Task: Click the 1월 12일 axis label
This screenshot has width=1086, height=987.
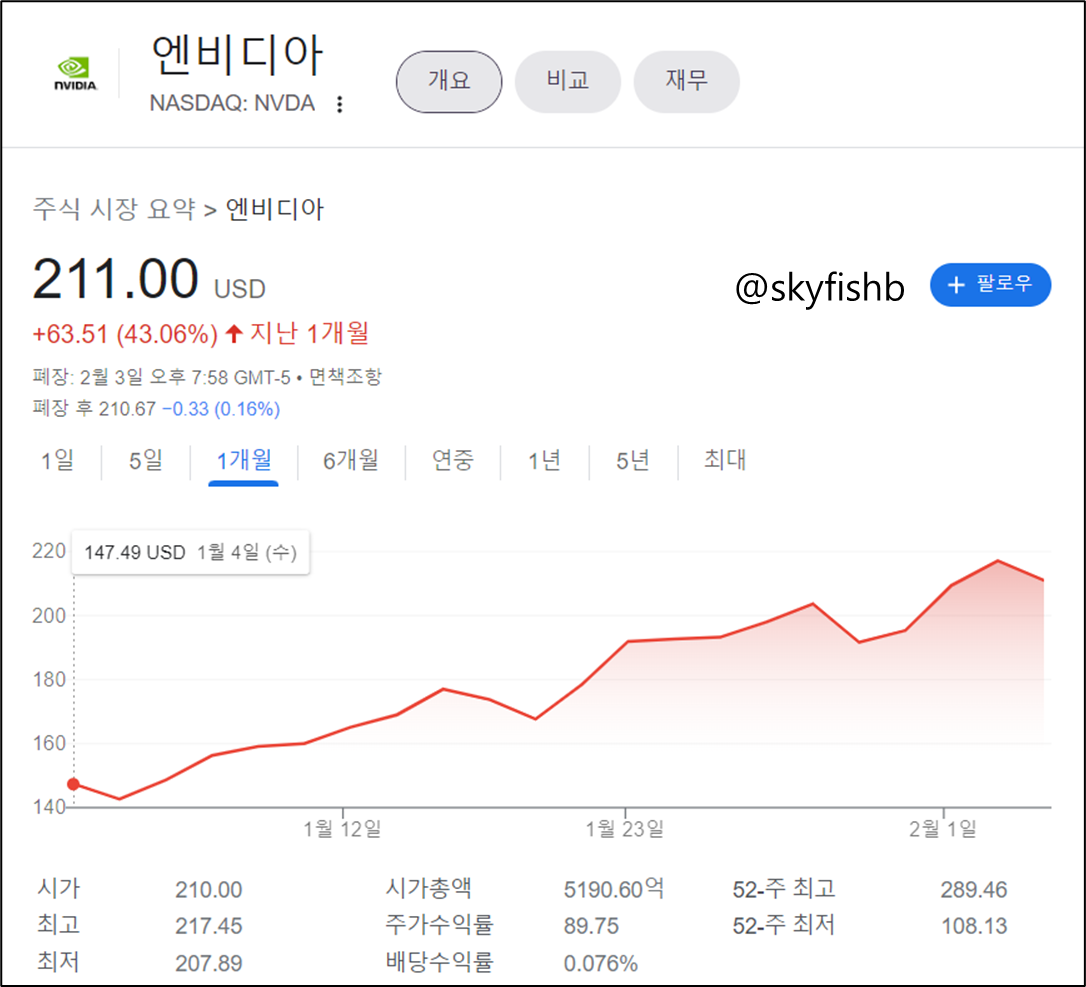Action: [x=342, y=829]
